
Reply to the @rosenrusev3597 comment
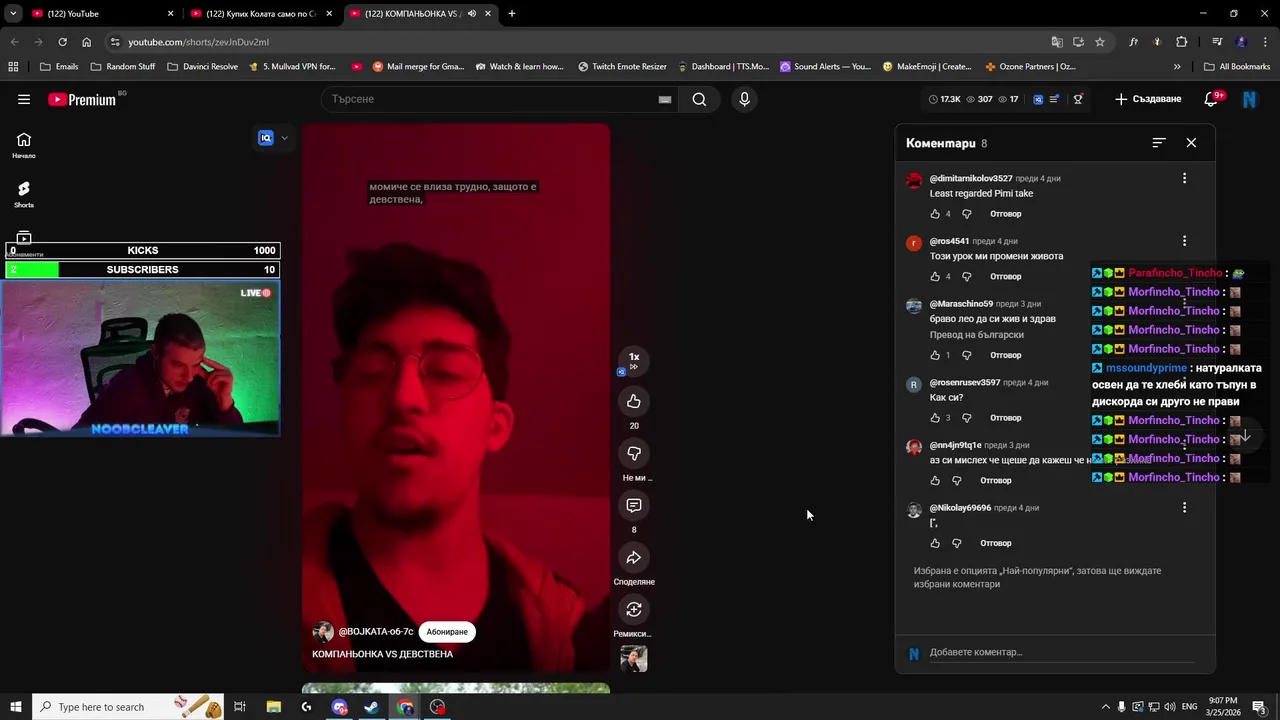[x=1005, y=418]
